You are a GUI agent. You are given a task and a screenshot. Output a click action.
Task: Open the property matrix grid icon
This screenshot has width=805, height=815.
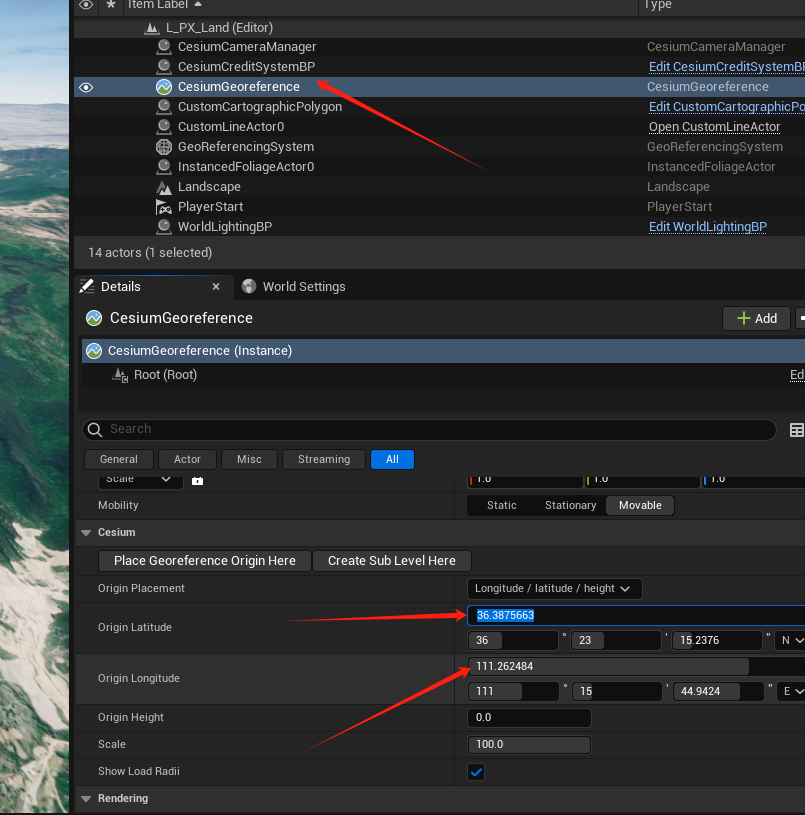pos(796,430)
